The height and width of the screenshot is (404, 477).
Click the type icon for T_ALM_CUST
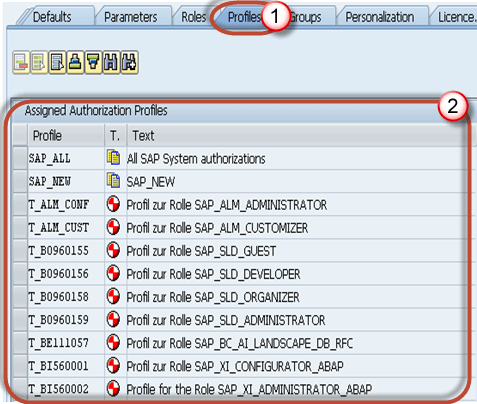pyautogui.click(x=113, y=227)
